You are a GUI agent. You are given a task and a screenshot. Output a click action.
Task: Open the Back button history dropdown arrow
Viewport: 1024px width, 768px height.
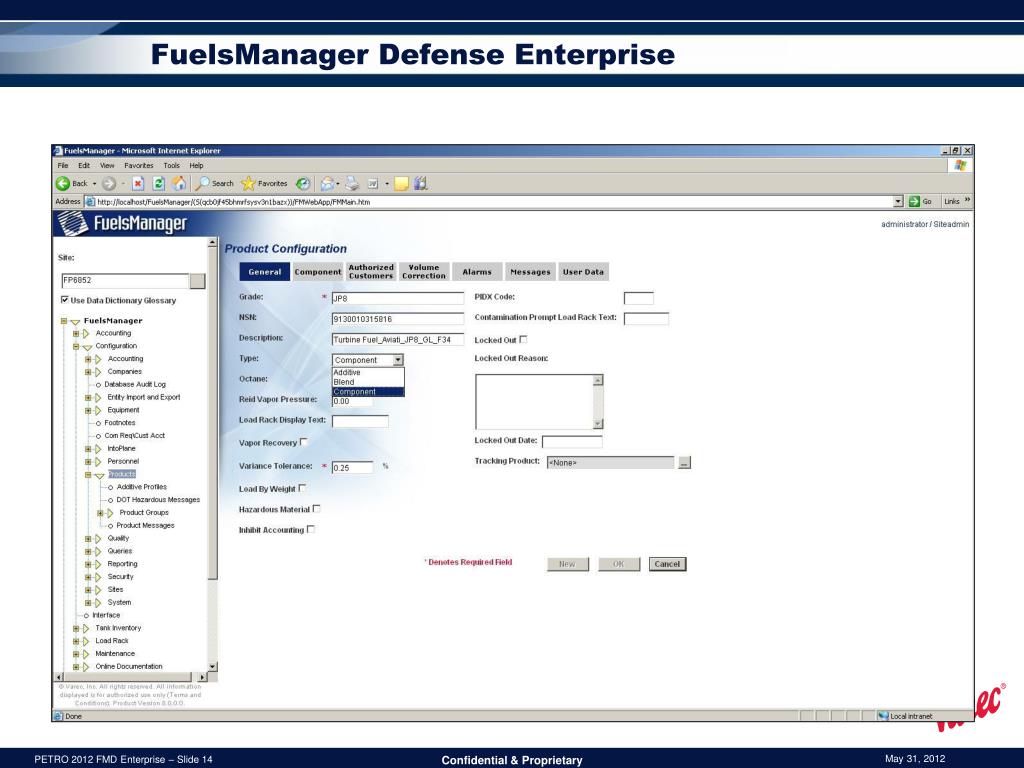[x=94, y=184]
